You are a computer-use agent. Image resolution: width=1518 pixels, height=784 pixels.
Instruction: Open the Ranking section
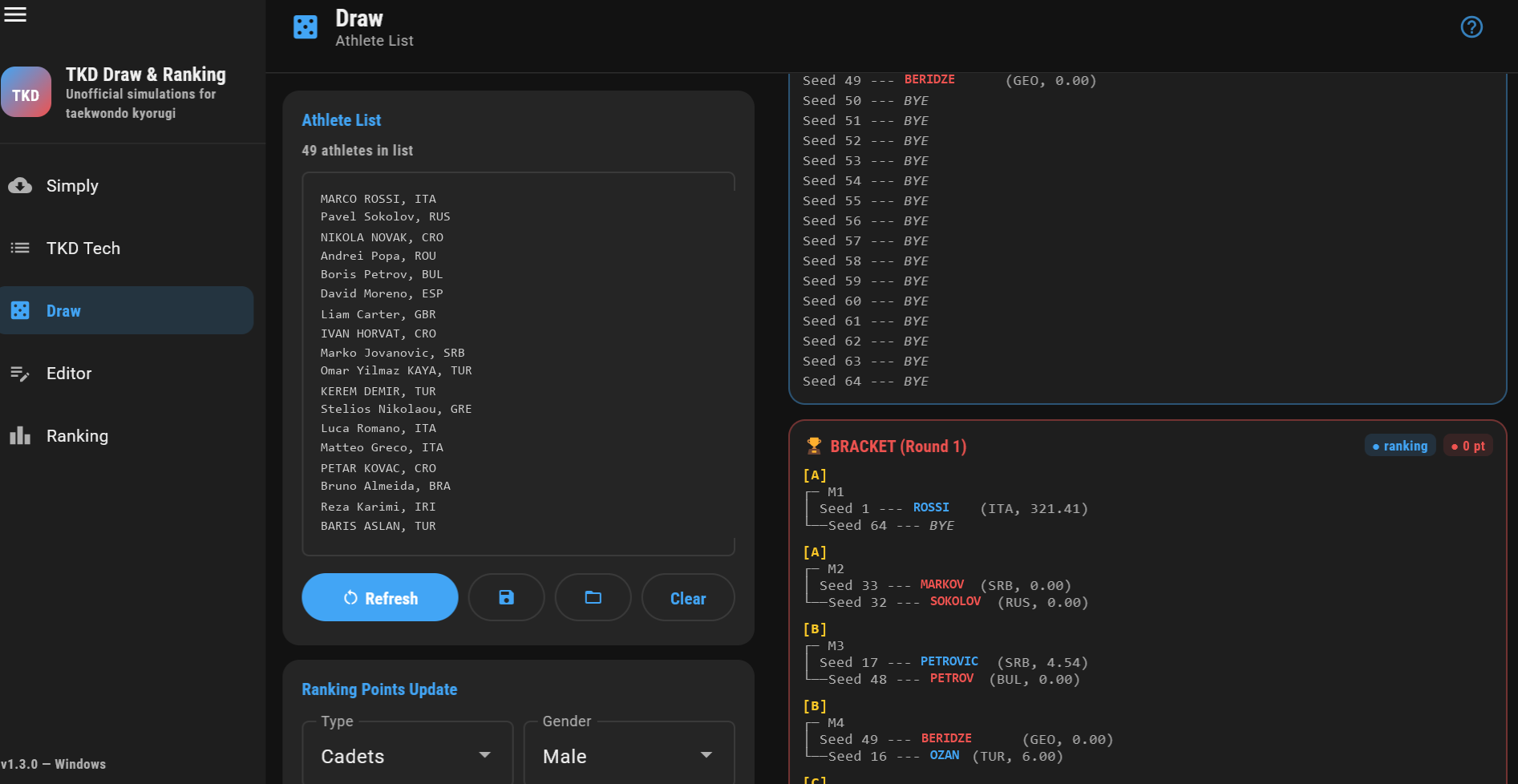[x=127, y=436]
